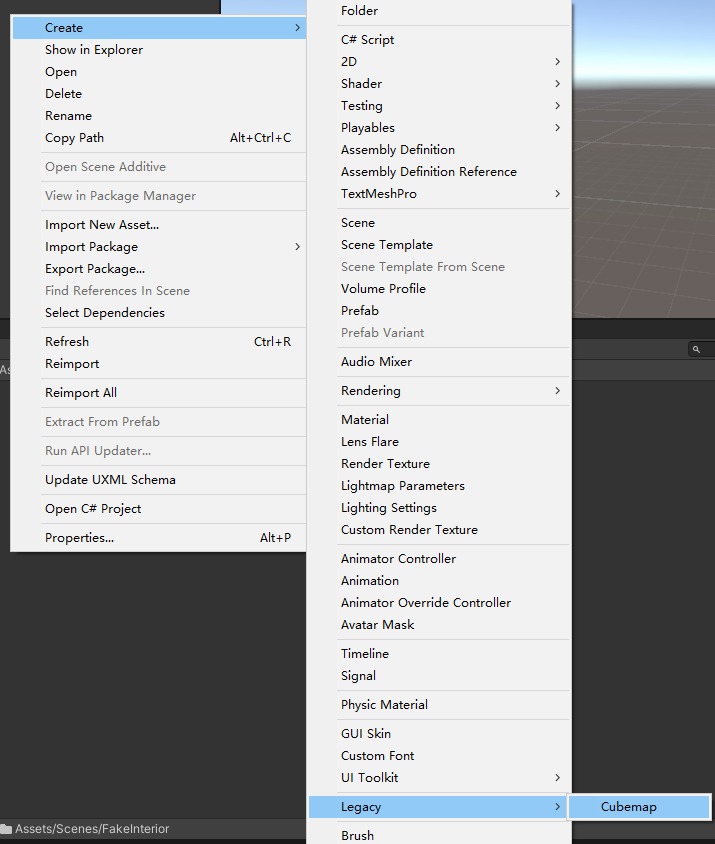
Task: Select Copy Path entry
Action: click(159, 138)
